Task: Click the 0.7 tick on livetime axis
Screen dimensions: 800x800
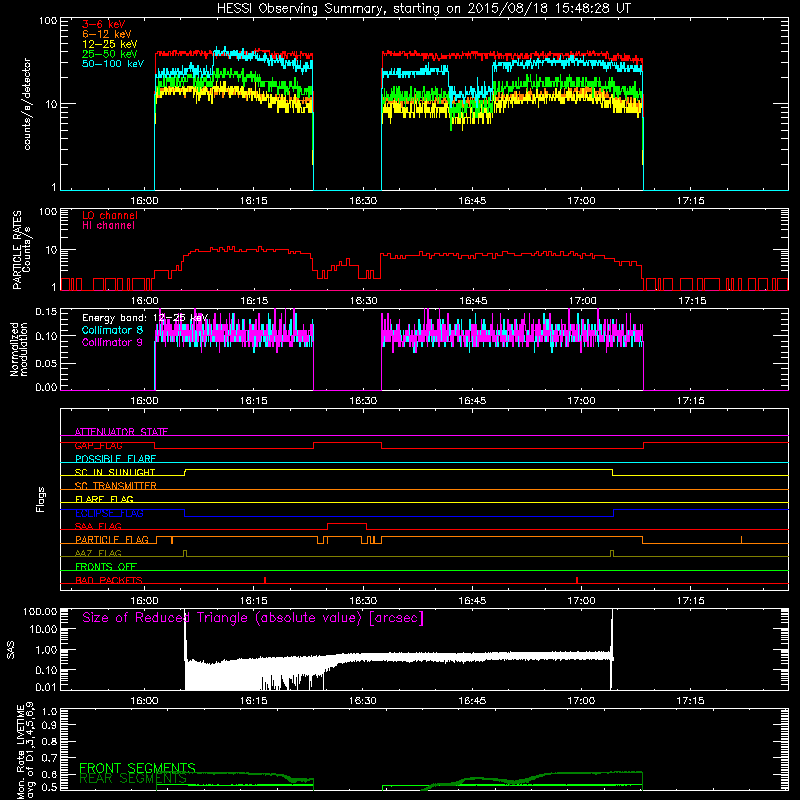Action: tap(49, 758)
